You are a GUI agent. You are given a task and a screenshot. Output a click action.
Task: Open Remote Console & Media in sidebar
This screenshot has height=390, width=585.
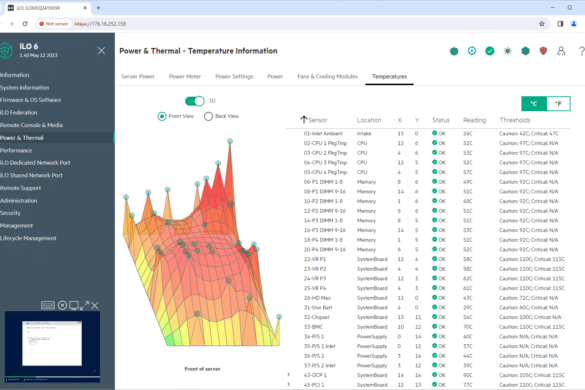31,125
